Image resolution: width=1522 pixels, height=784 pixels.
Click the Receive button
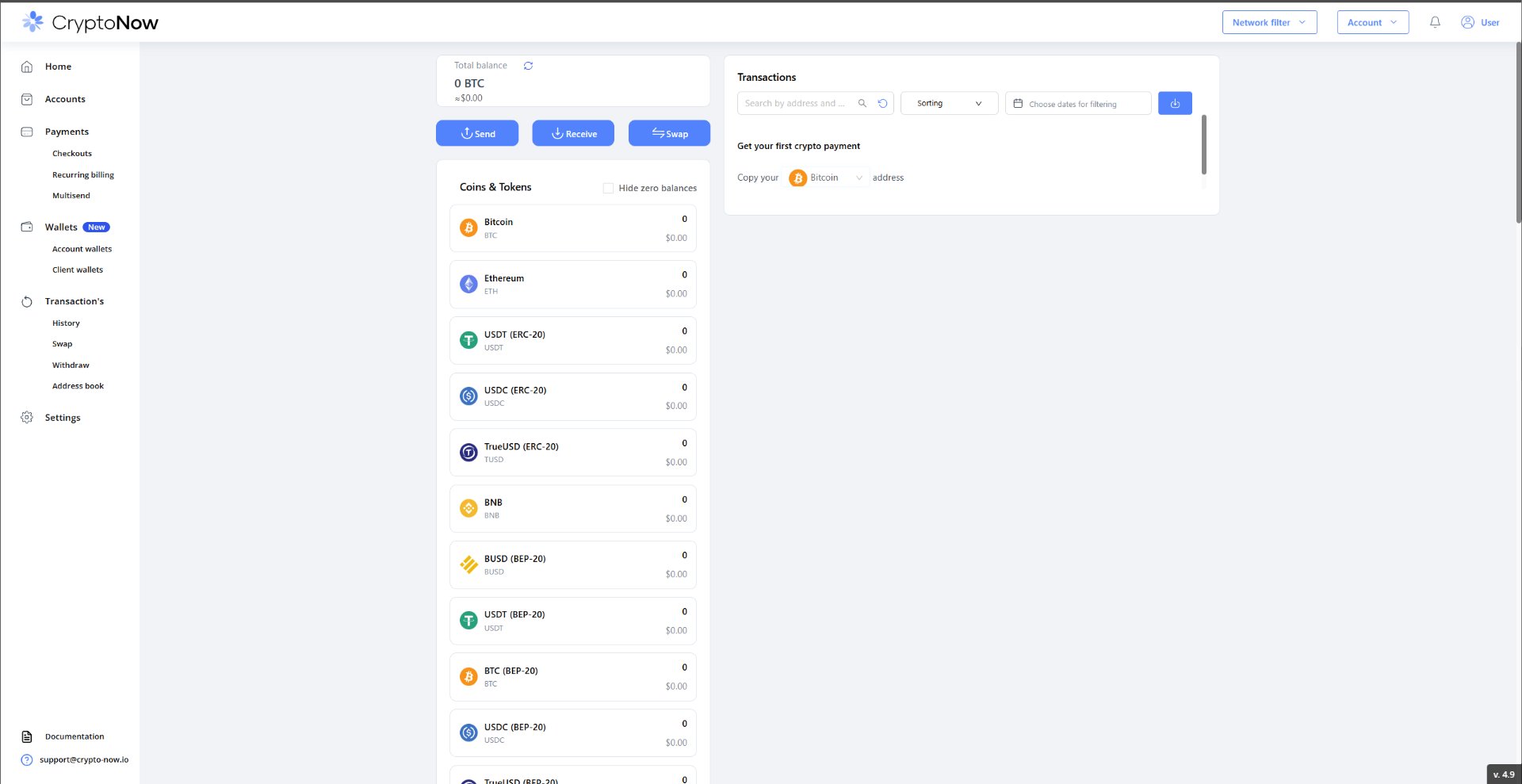pyautogui.click(x=573, y=133)
